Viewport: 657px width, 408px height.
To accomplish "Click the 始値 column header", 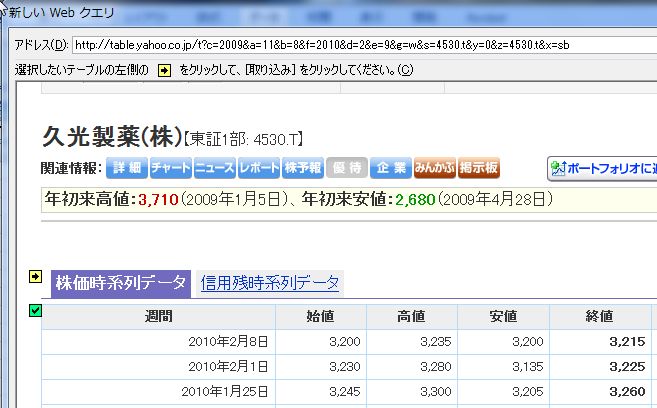I will coord(321,317).
